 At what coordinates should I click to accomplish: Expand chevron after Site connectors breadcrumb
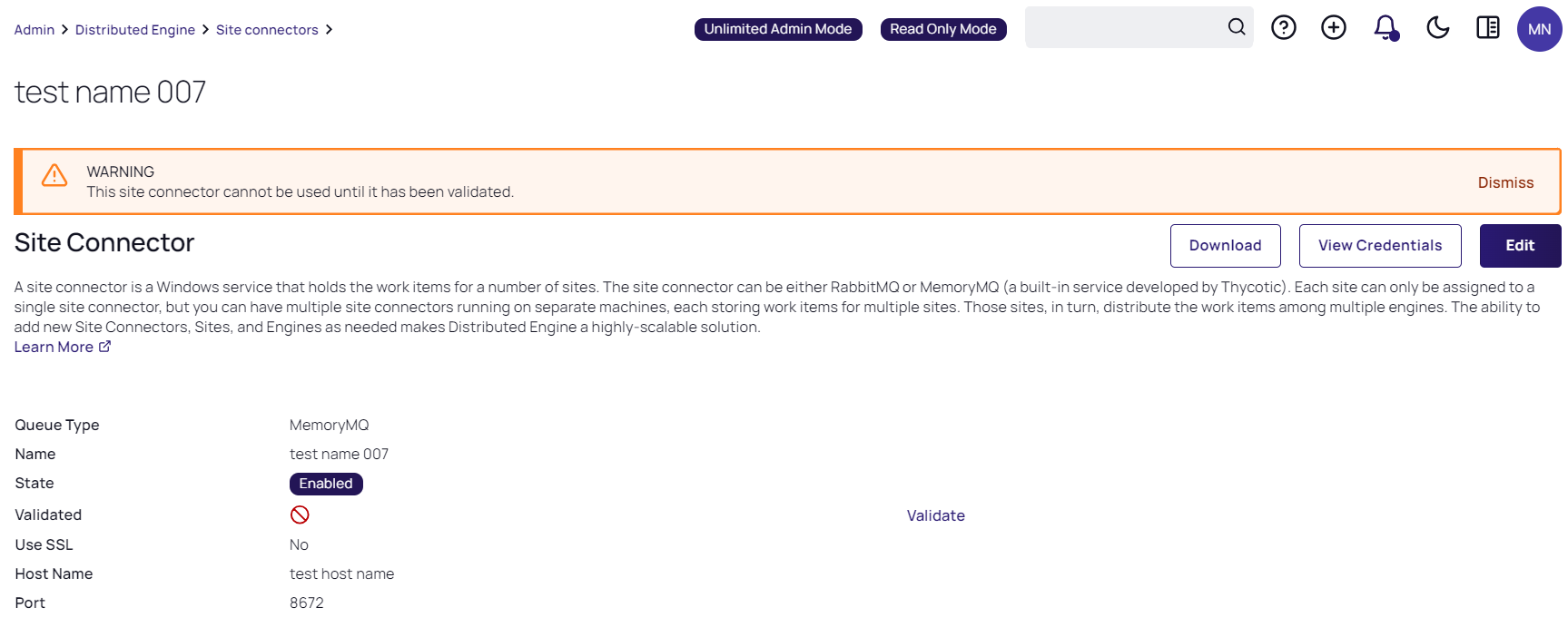click(x=329, y=30)
